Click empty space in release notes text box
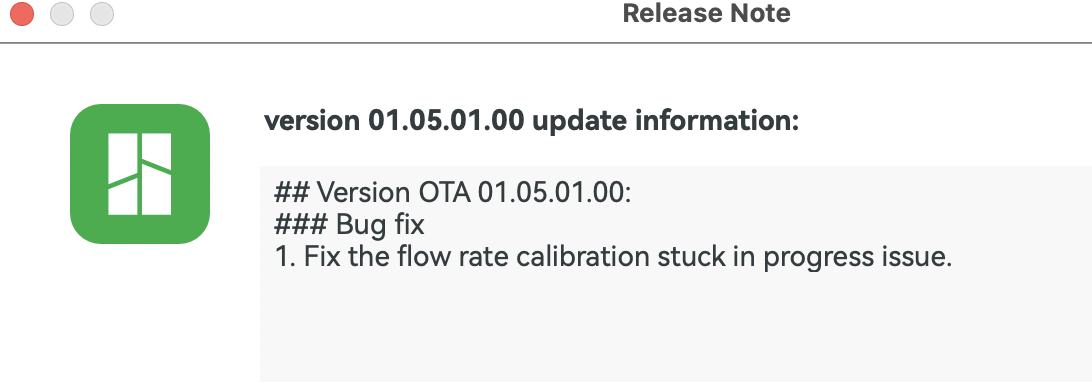Image resolution: width=1092 pixels, height=382 pixels. pyautogui.click(x=676, y=327)
